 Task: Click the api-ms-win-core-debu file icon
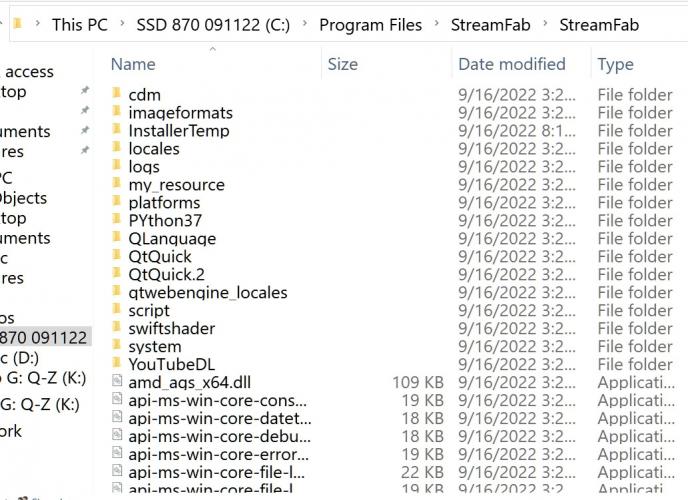(117, 435)
